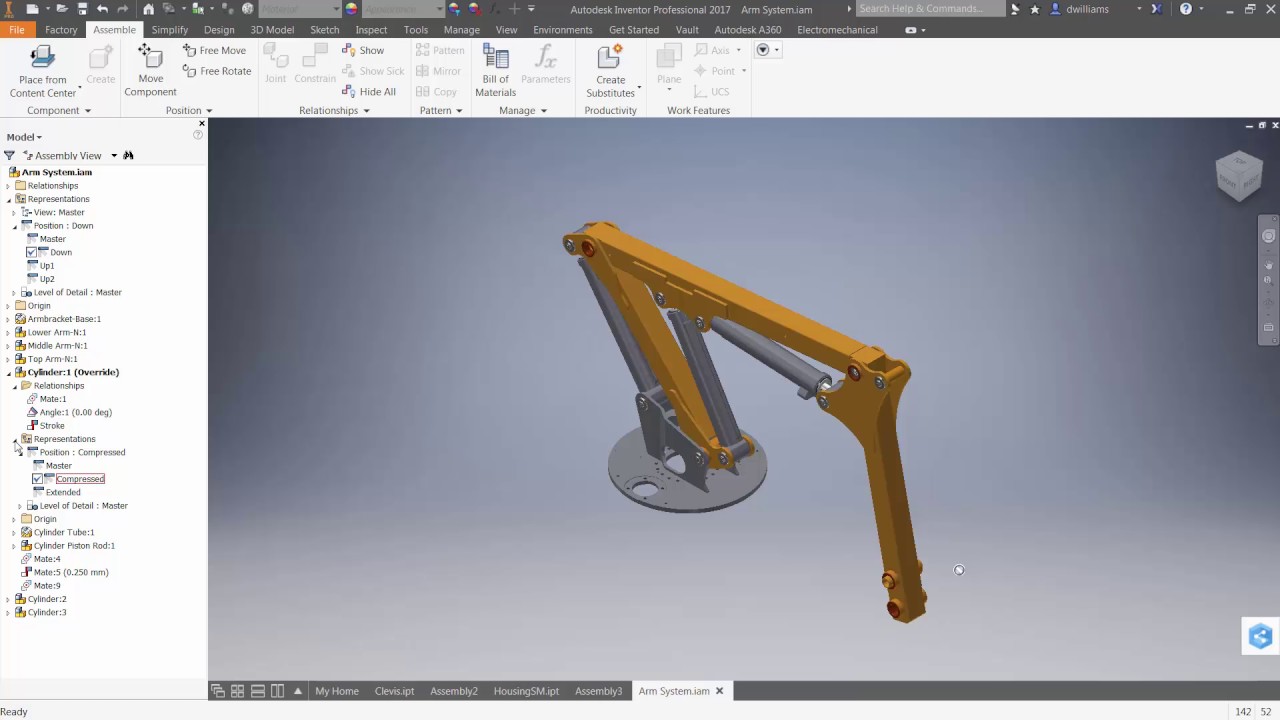This screenshot has height=720, width=1280.
Task: Switch to the Design ribbon tab
Action: tap(219, 30)
